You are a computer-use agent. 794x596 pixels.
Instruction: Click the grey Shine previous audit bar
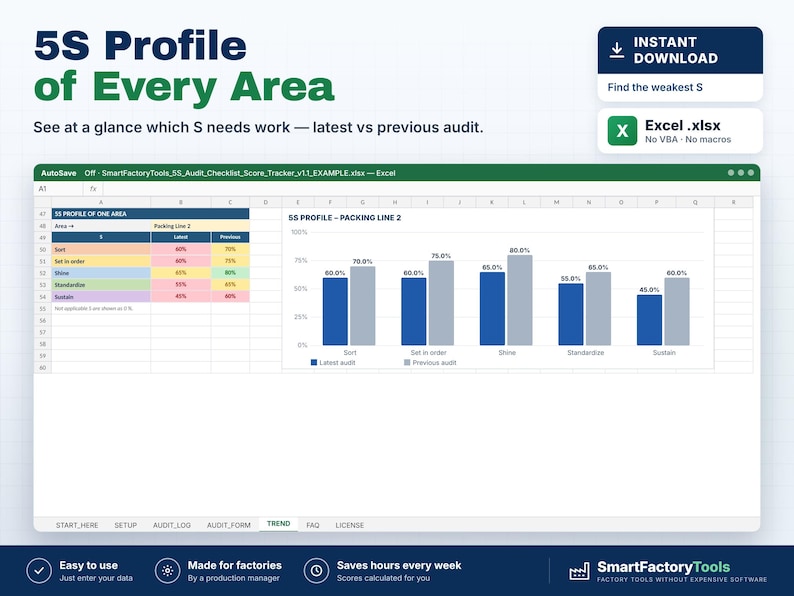point(520,300)
